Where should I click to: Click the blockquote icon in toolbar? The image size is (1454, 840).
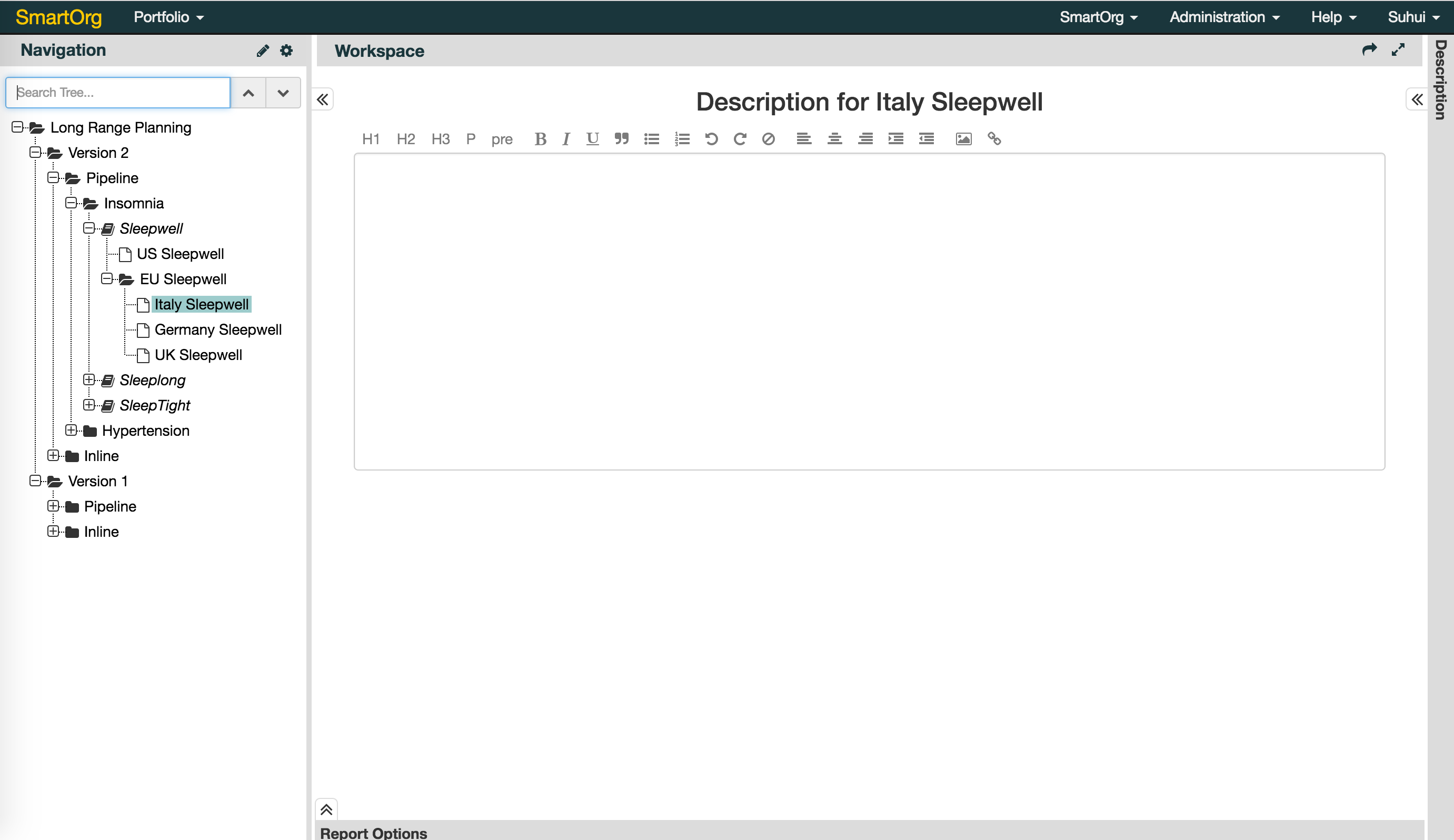pos(621,139)
